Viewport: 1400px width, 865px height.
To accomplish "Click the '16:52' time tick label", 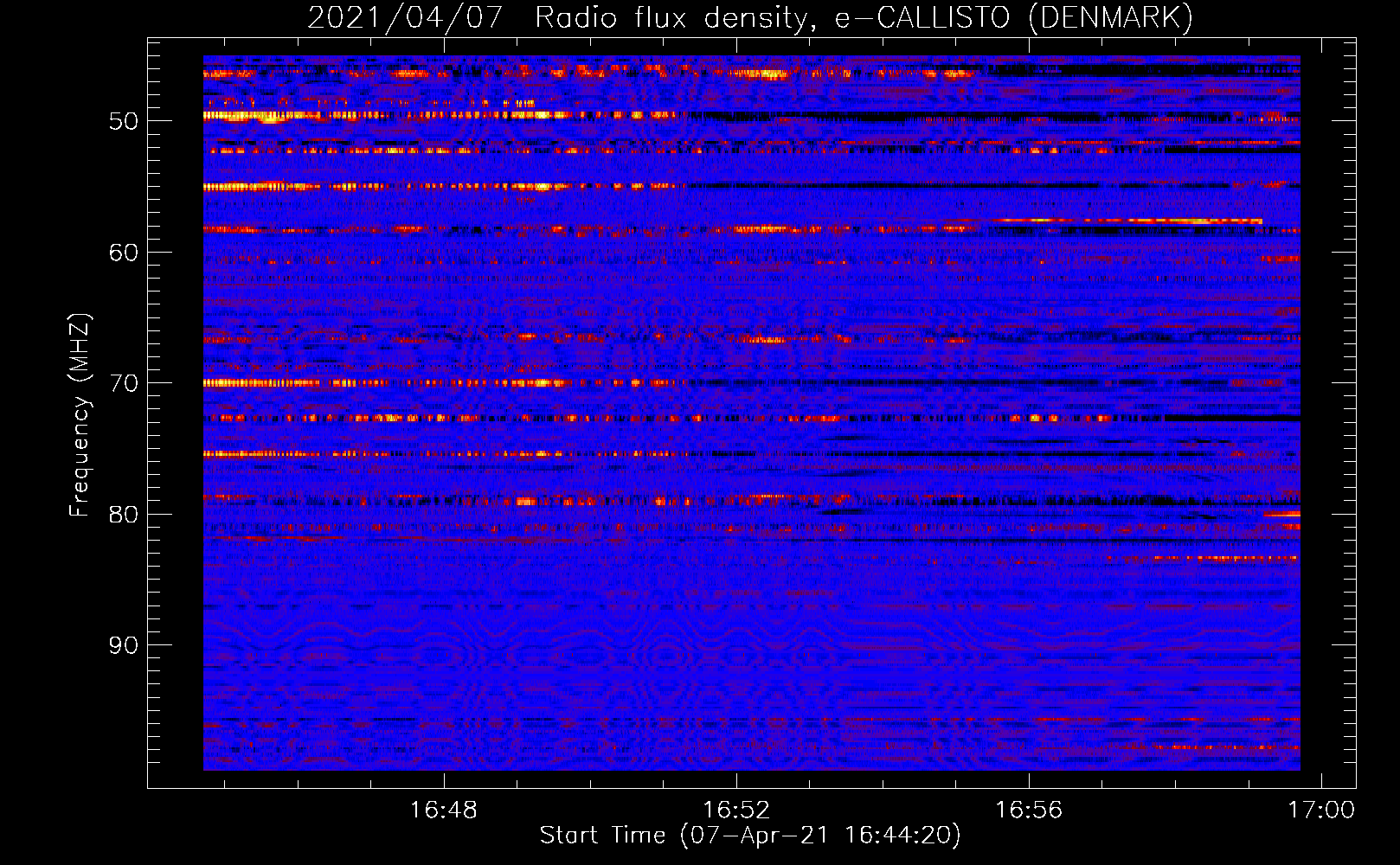I will 736,811.
